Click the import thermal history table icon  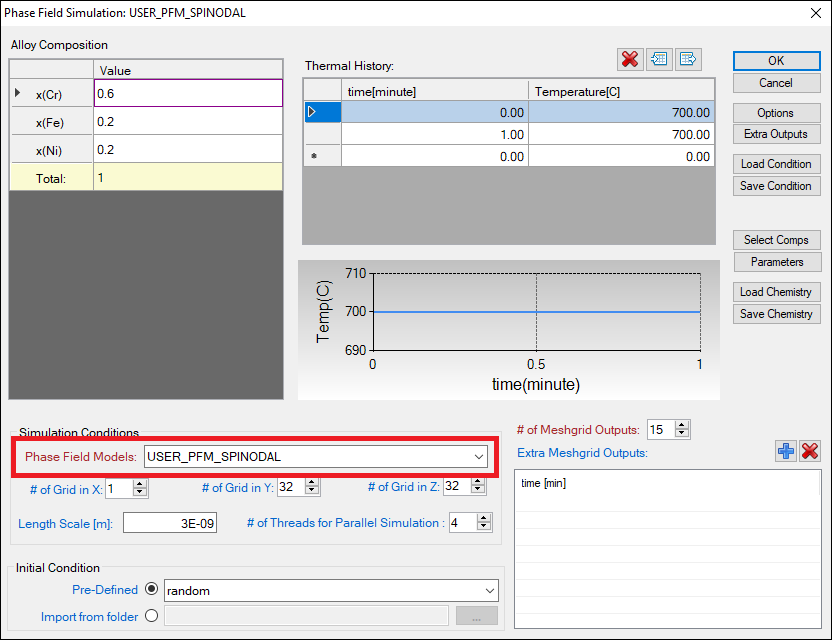pos(659,59)
